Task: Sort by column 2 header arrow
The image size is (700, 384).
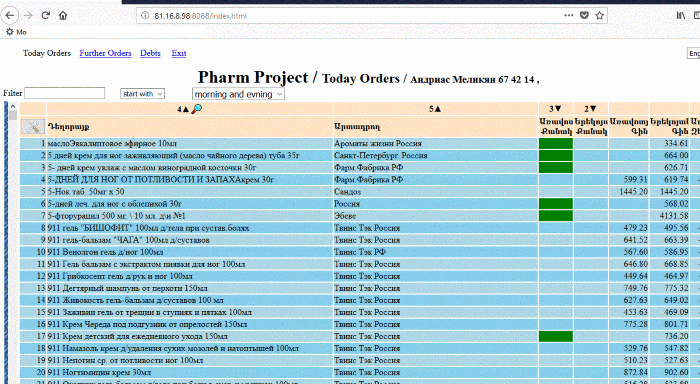Action: click(x=591, y=109)
